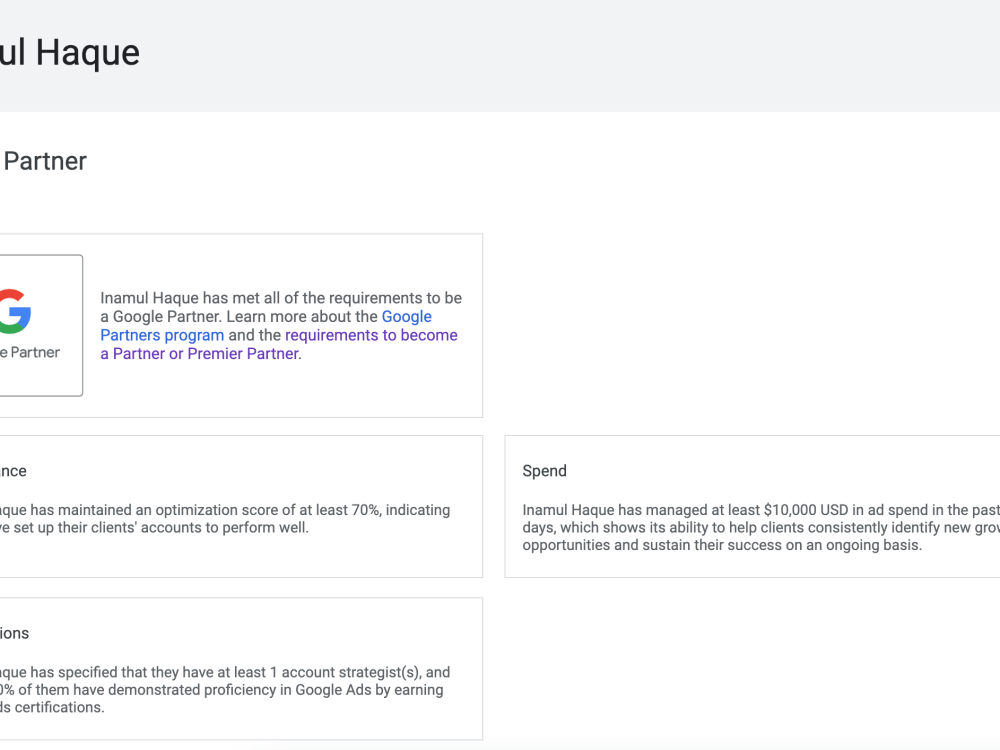
Task: Click the 'nce' heading above the optimization score text
Action: click(x=13, y=471)
